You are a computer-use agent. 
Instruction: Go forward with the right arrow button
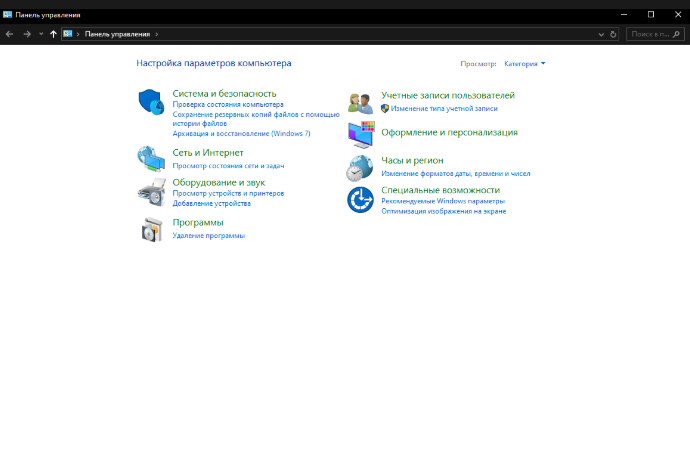coord(27,34)
